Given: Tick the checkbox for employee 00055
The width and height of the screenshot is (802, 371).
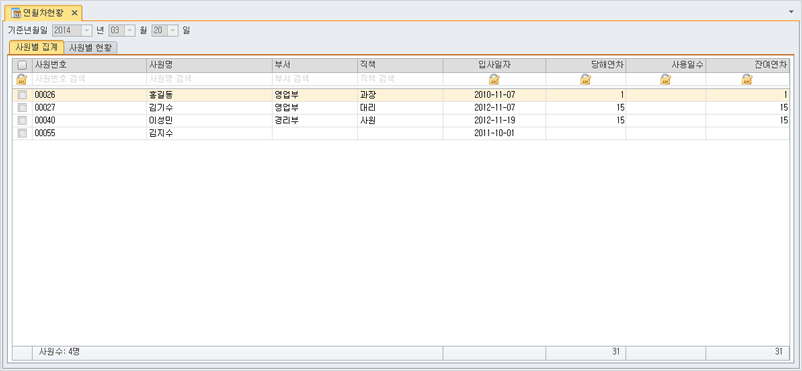Looking at the screenshot, I should 22,133.
